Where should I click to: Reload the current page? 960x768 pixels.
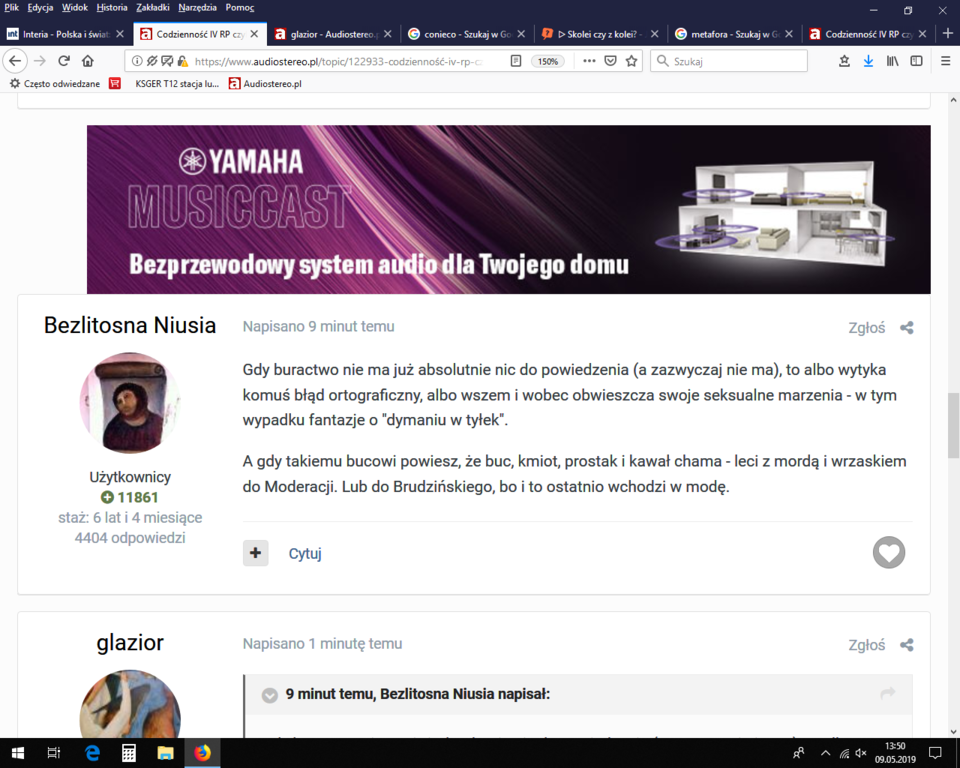tap(64, 61)
